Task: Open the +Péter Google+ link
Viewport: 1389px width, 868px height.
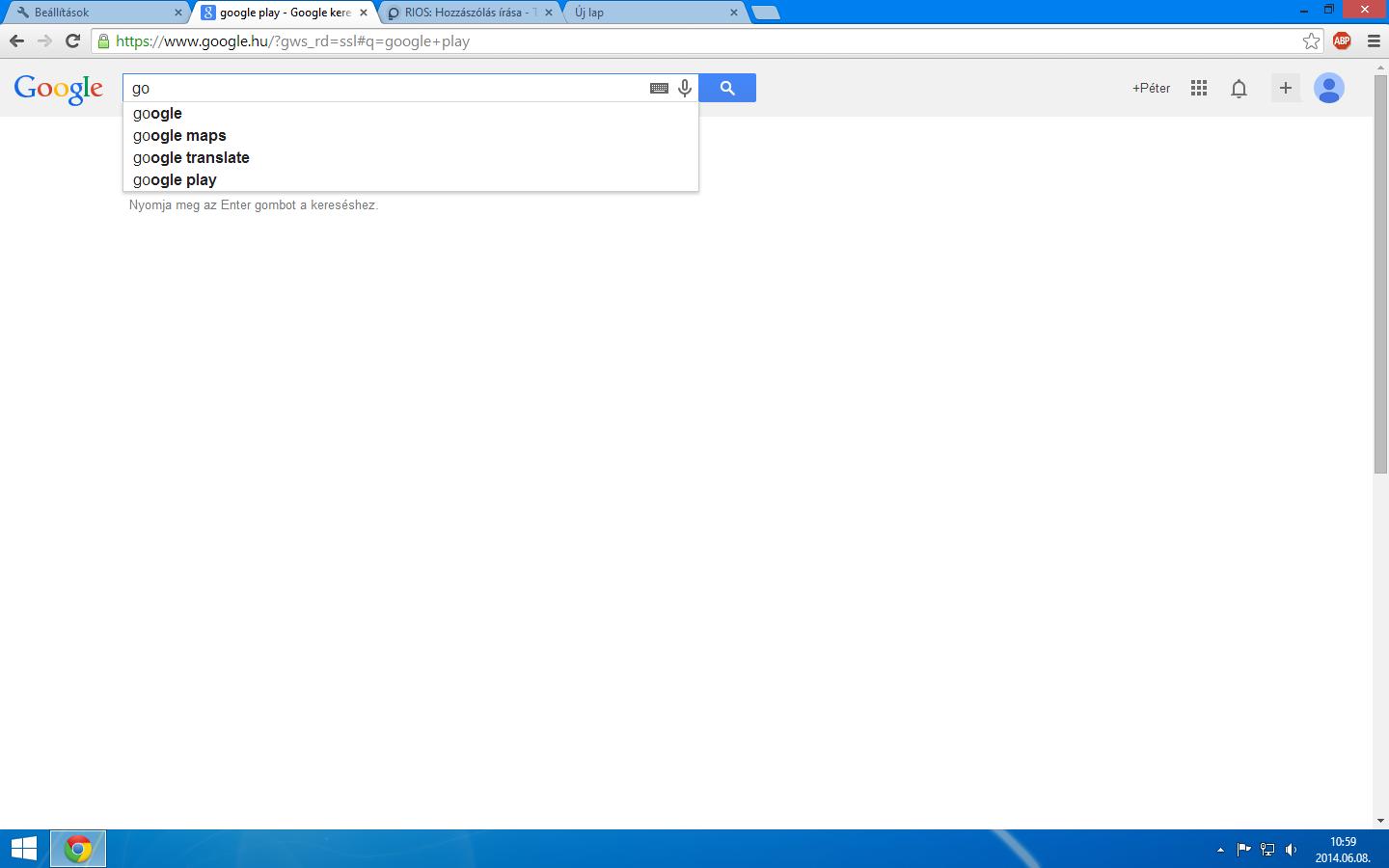Action: 1151,88
